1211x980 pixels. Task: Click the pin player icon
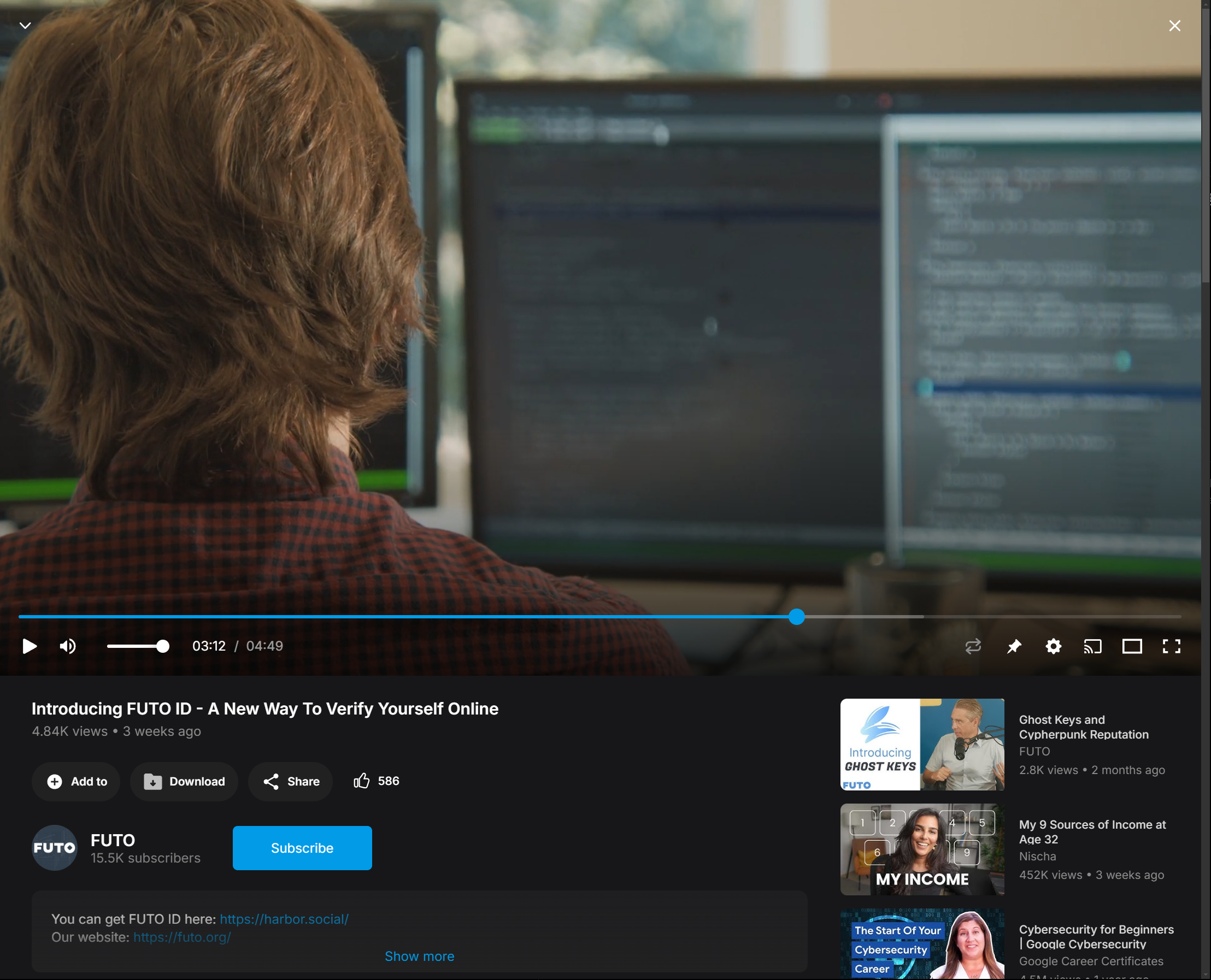pos(1014,646)
